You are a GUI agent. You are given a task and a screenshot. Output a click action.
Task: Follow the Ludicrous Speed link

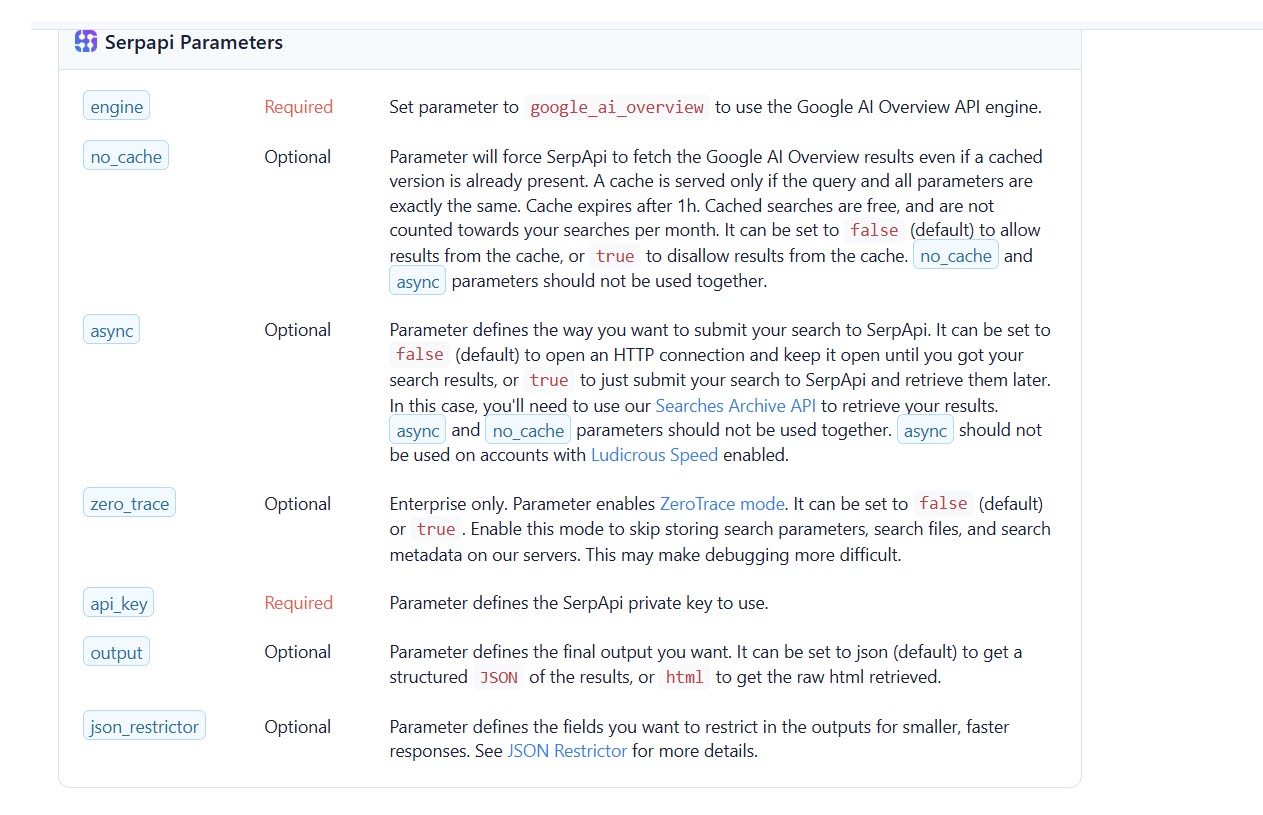point(654,455)
